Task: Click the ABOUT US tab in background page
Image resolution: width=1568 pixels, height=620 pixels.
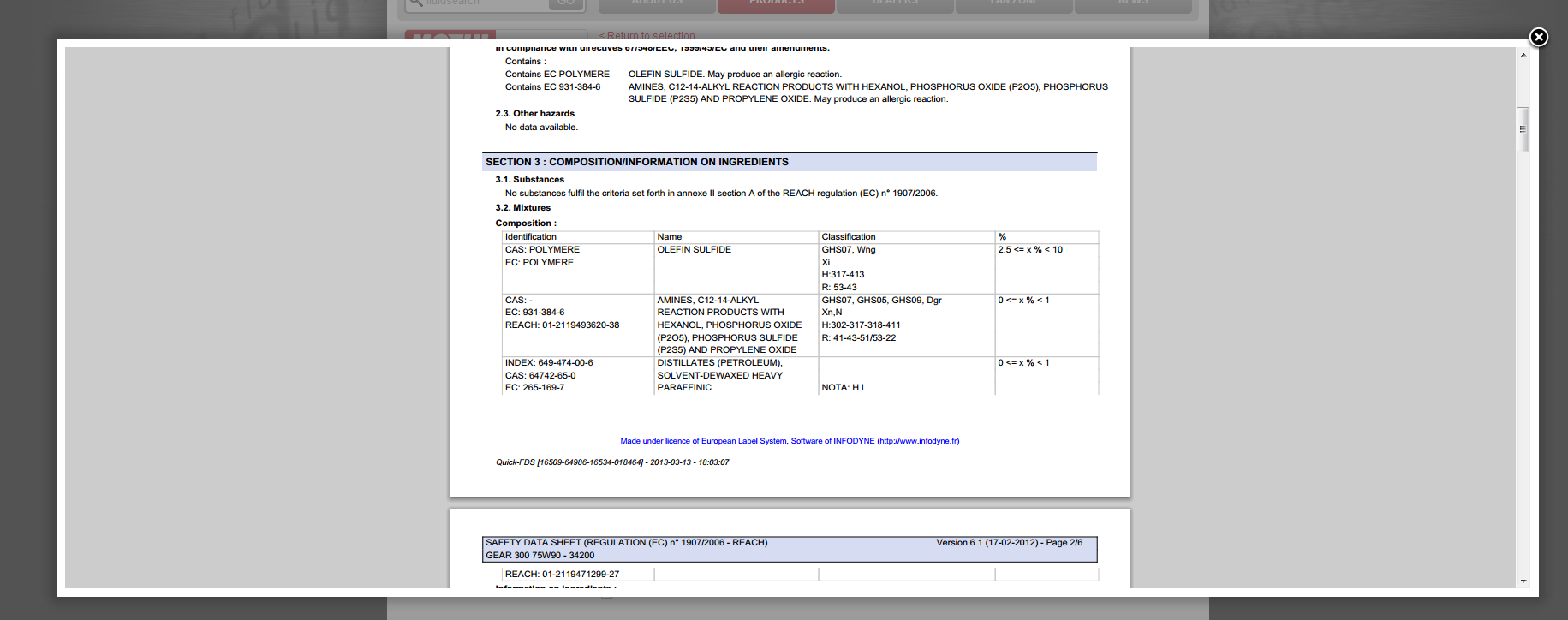Action: point(657,5)
